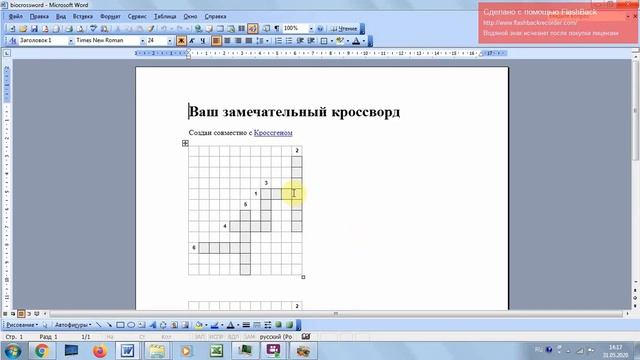
Task: Print the document via printer icon
Action: click(69, 29)
